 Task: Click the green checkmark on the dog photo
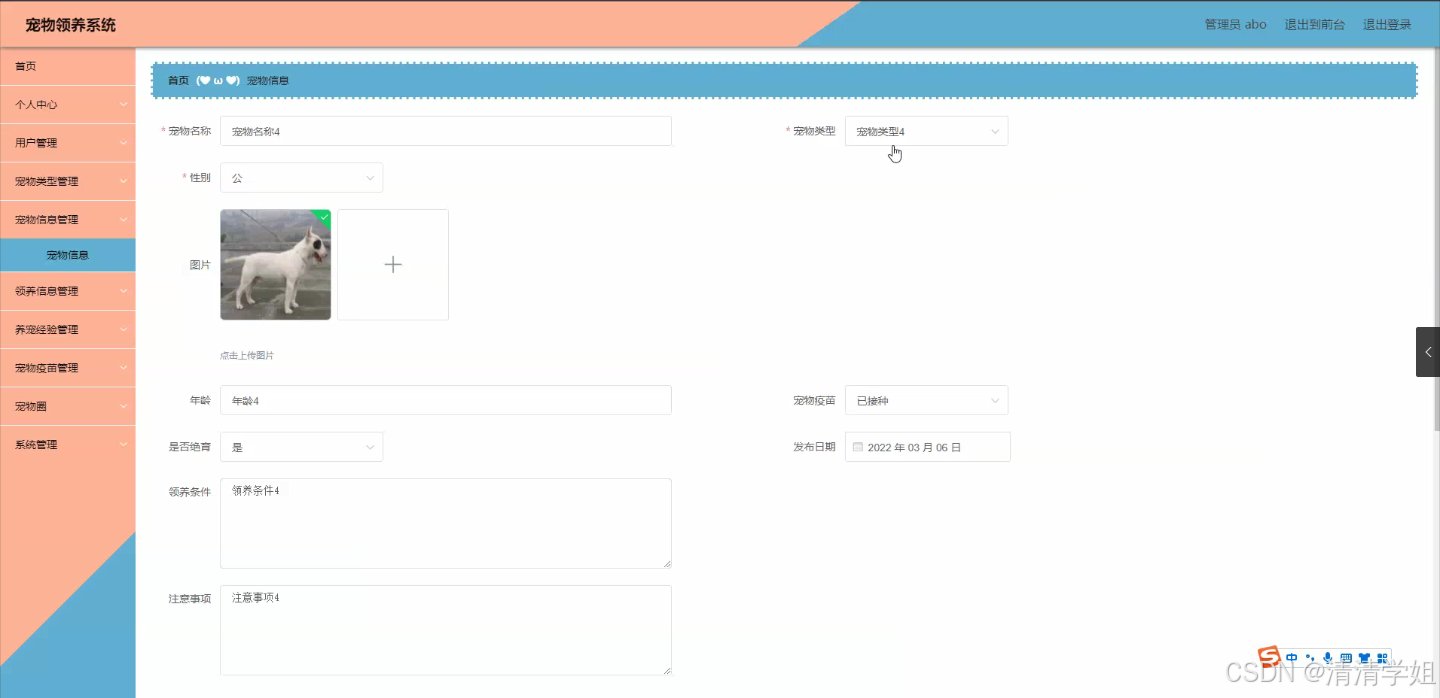322,217
